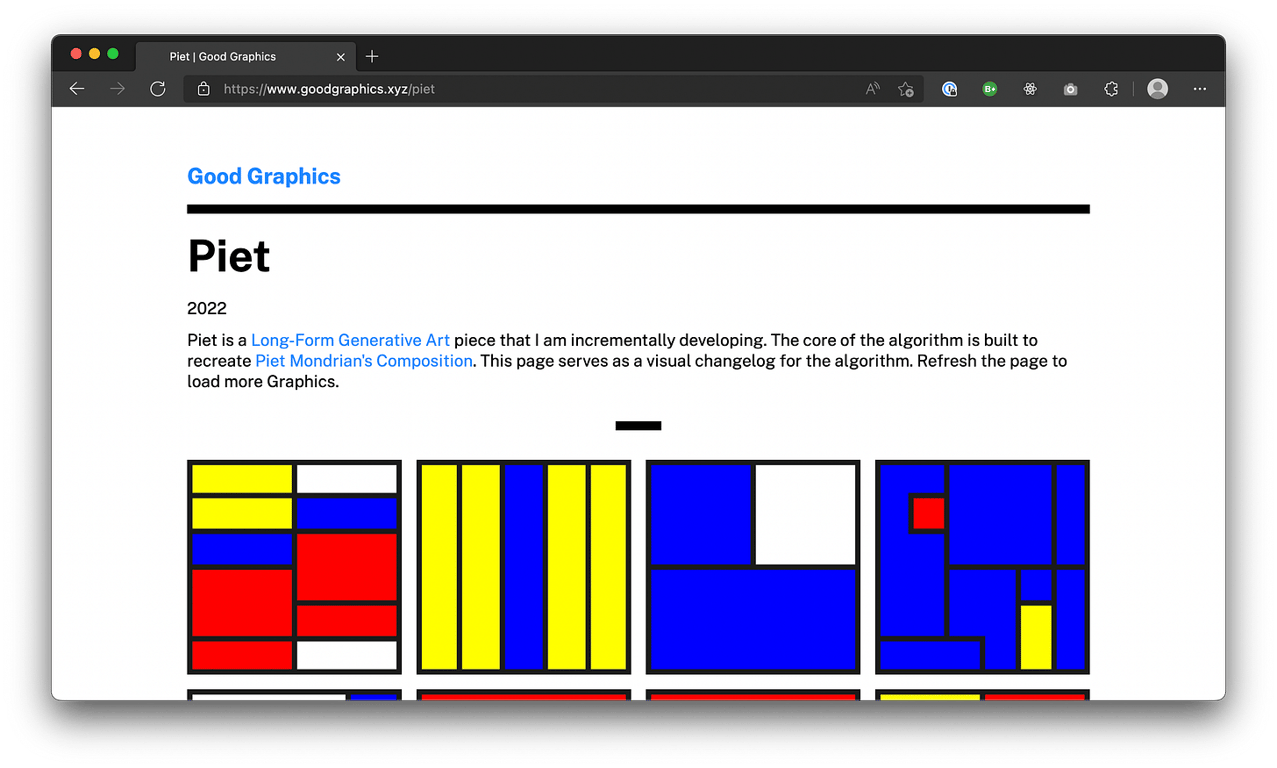Click the browser forward arrow
Viewport: 1277px width, 768px height.
tap(117, 89)
